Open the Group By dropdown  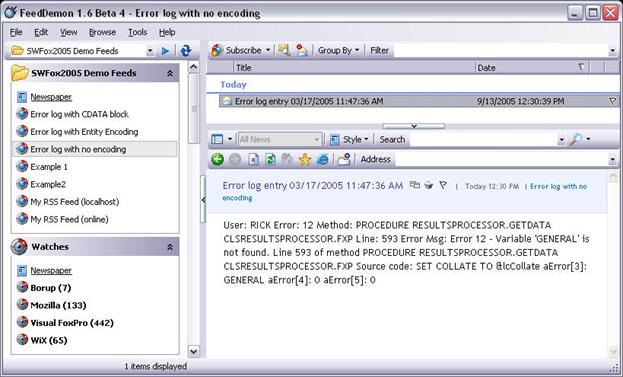[x=339, y=50]
